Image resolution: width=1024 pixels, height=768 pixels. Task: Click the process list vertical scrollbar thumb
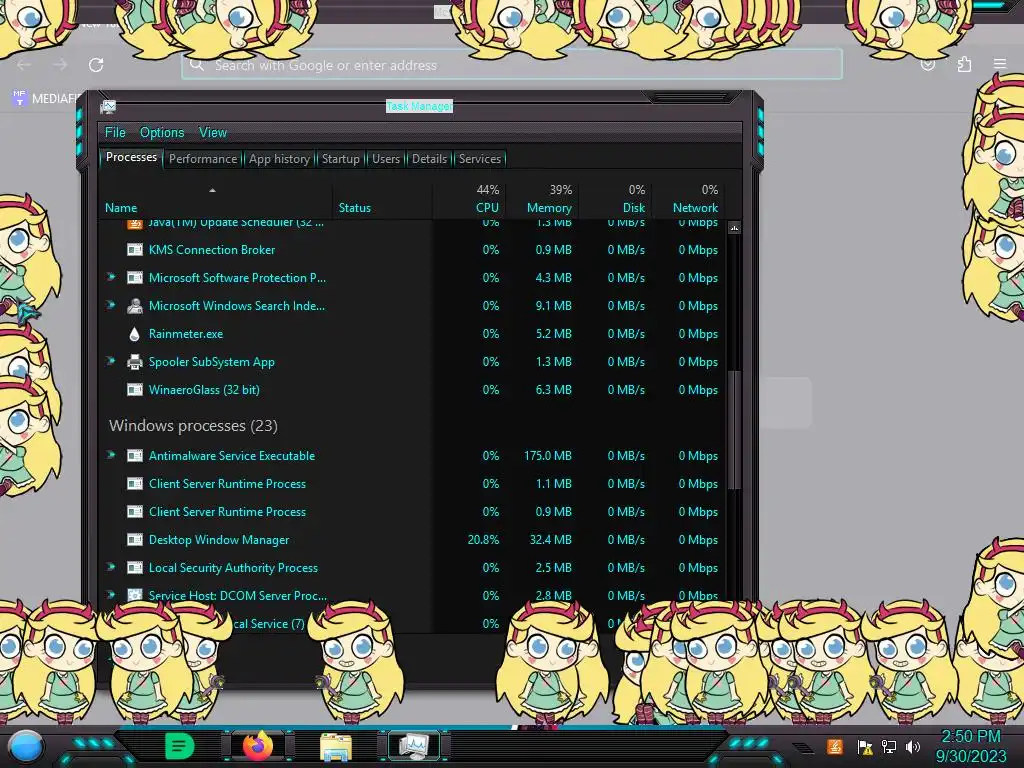coord(735,430)
